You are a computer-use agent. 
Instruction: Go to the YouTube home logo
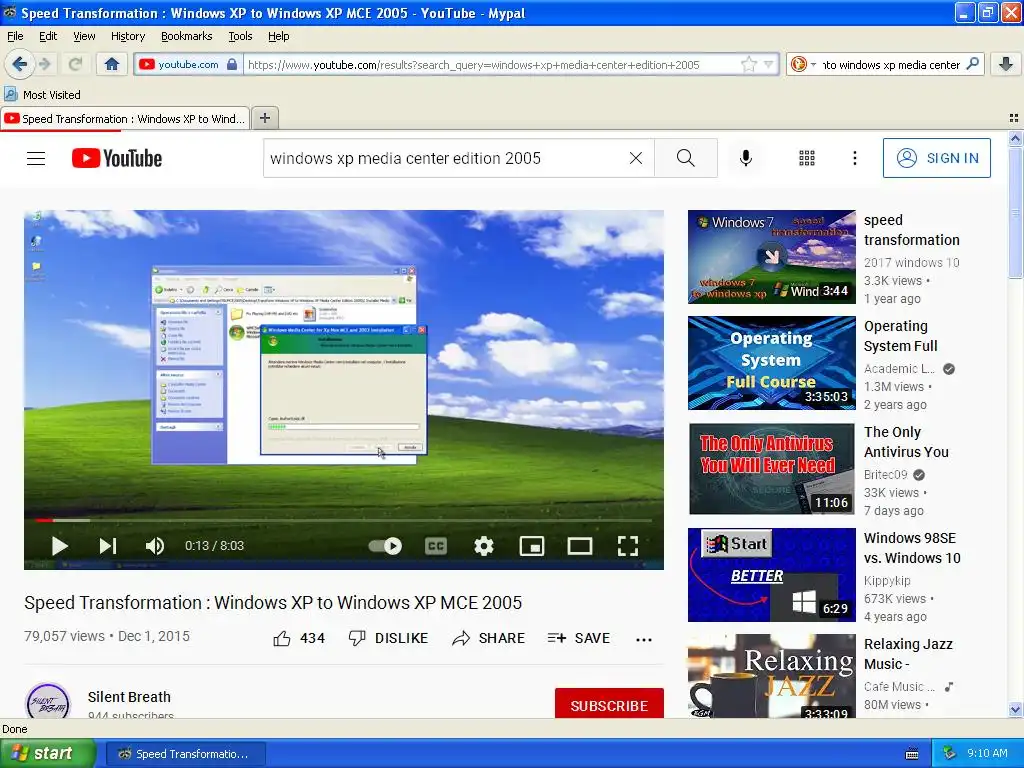click(117, 158)
